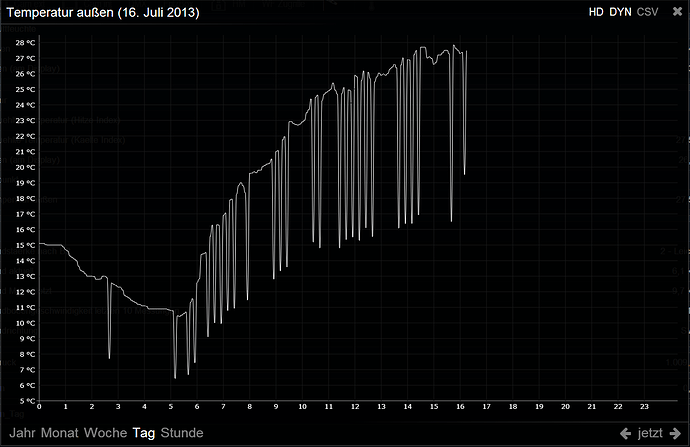Screen dimensions: 690x447
Task: Click the 20 °C axis label
Action: point(25,167)
